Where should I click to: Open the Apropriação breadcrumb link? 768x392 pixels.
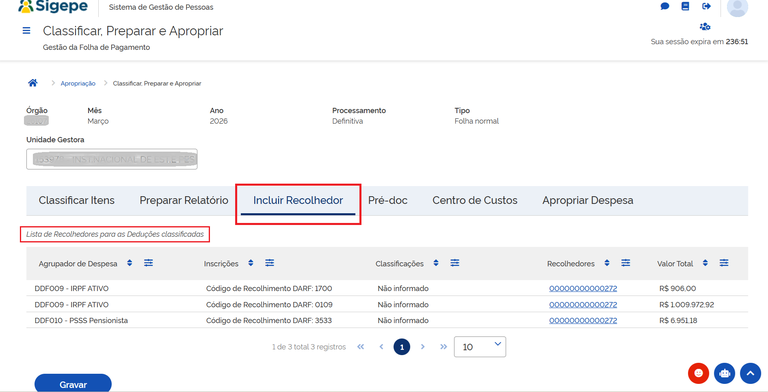coord(78,83)
